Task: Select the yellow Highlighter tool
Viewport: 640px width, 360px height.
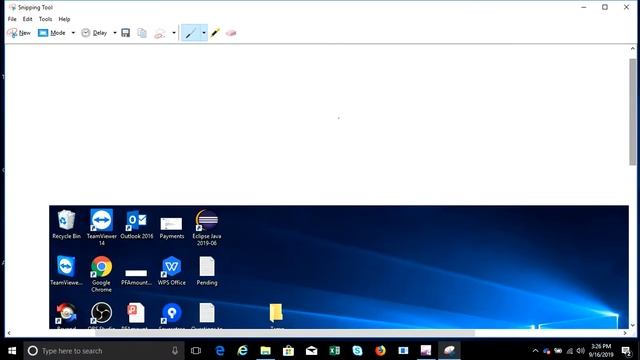Action: (x=215, y=33)
